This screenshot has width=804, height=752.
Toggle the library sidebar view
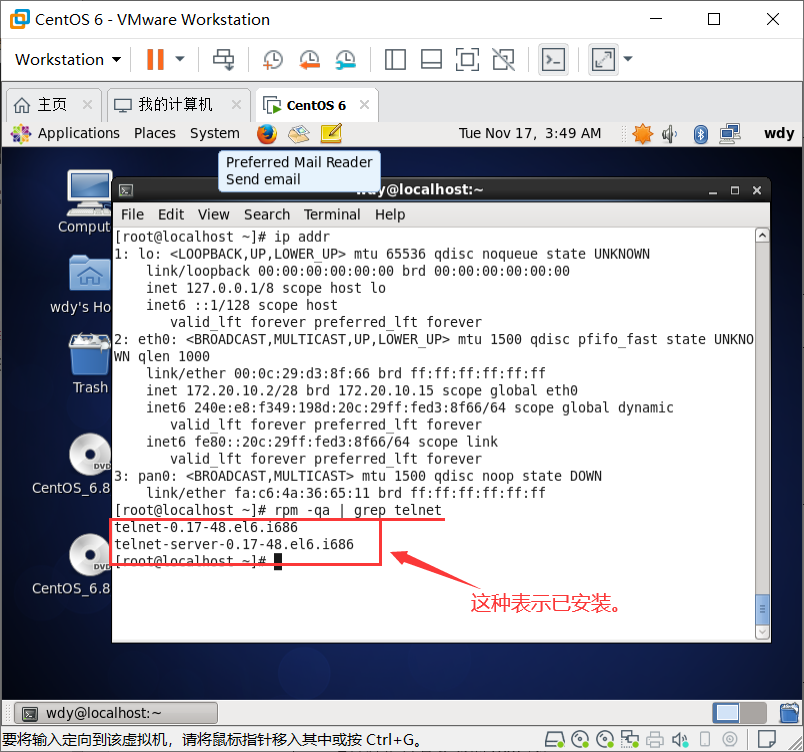point(395,59)
